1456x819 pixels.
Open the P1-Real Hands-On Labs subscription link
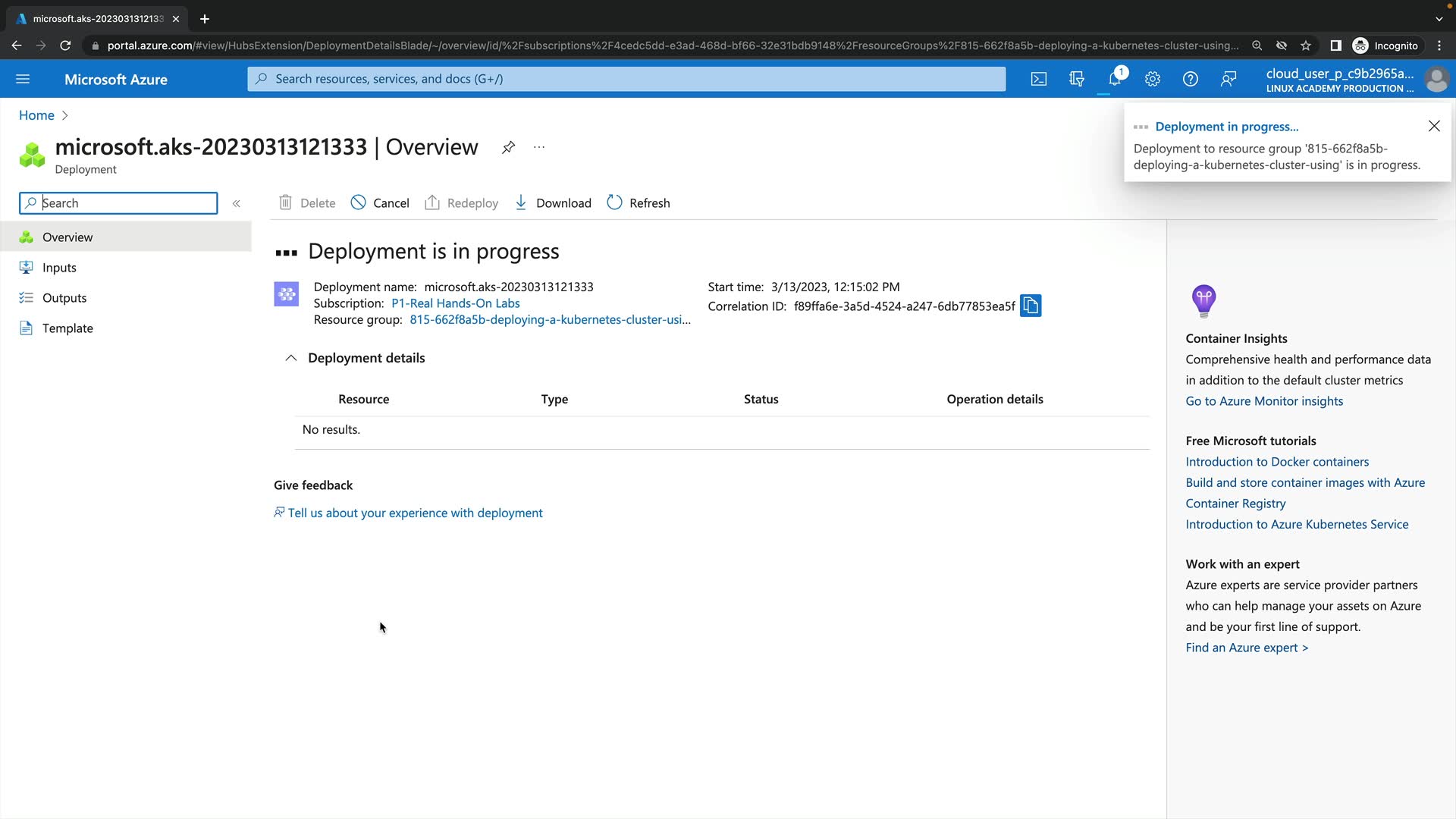tap(455, 303)
